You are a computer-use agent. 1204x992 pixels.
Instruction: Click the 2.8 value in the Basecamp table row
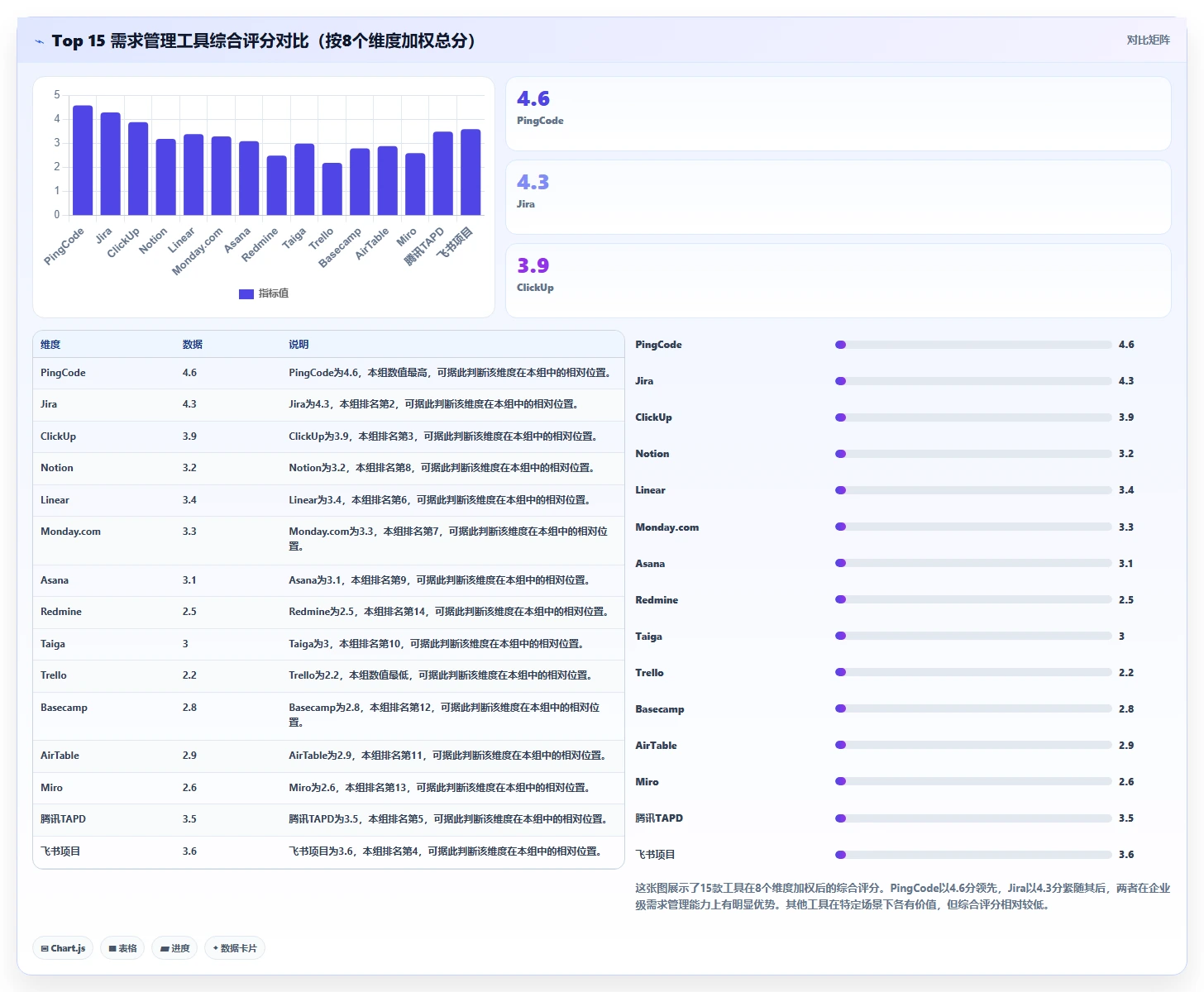(189, 708)
